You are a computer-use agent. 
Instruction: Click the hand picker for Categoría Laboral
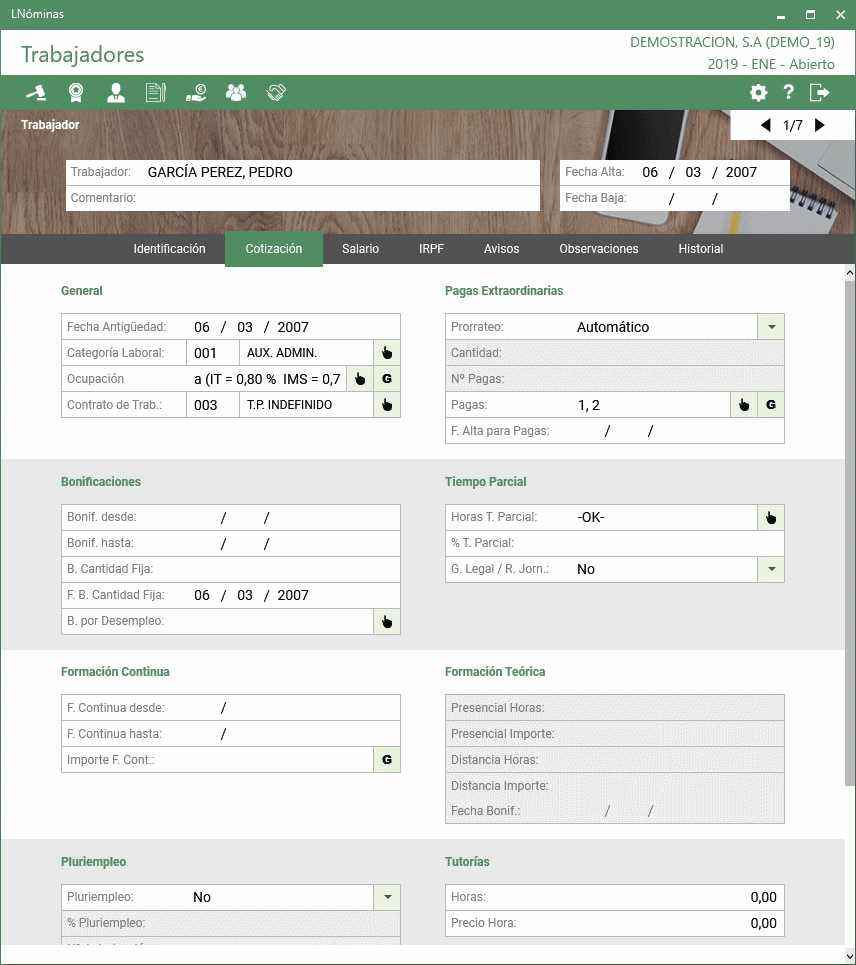pos(387,353)
